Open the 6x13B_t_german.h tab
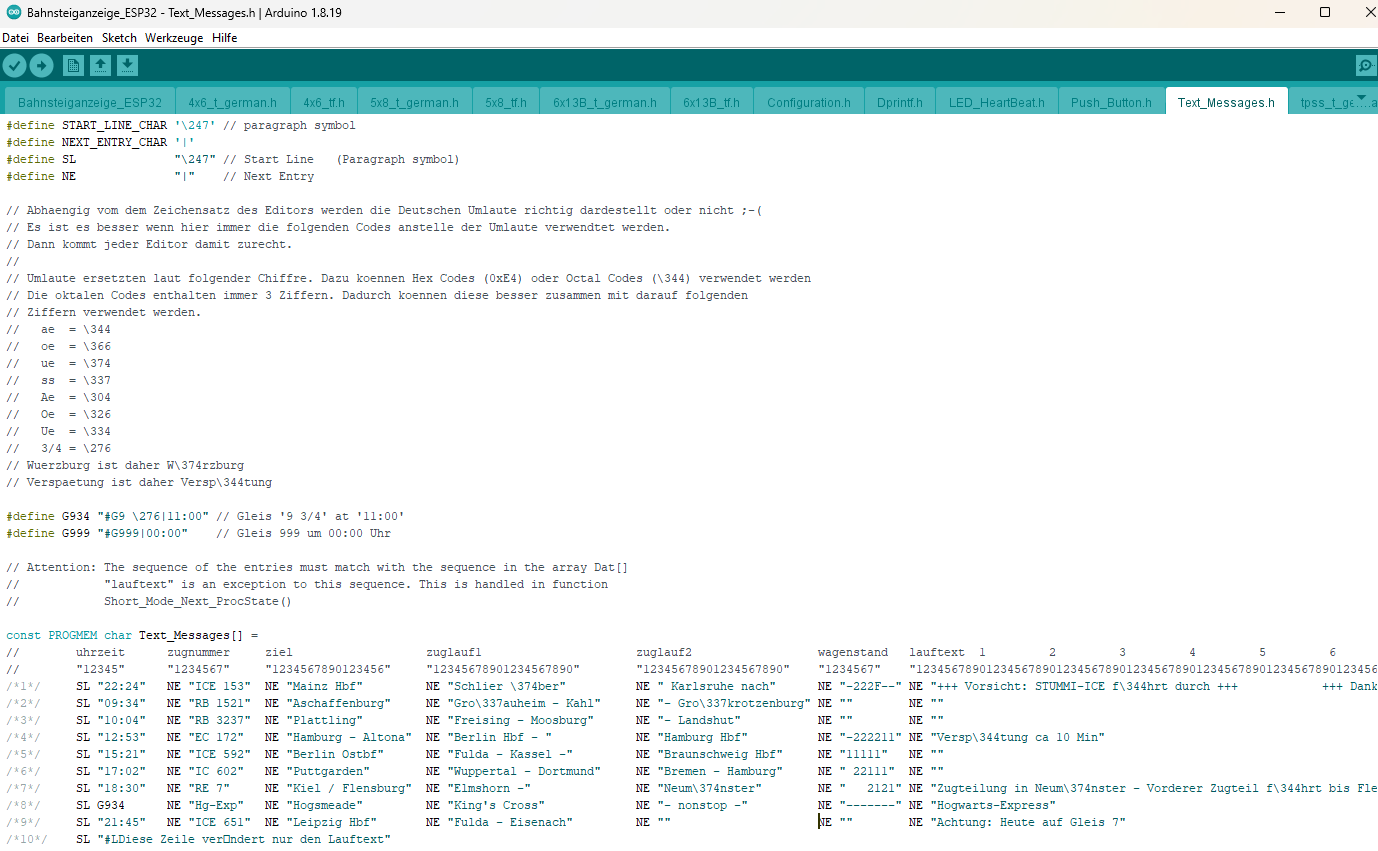Viewport: 1378px width, 851px height. 605,102
